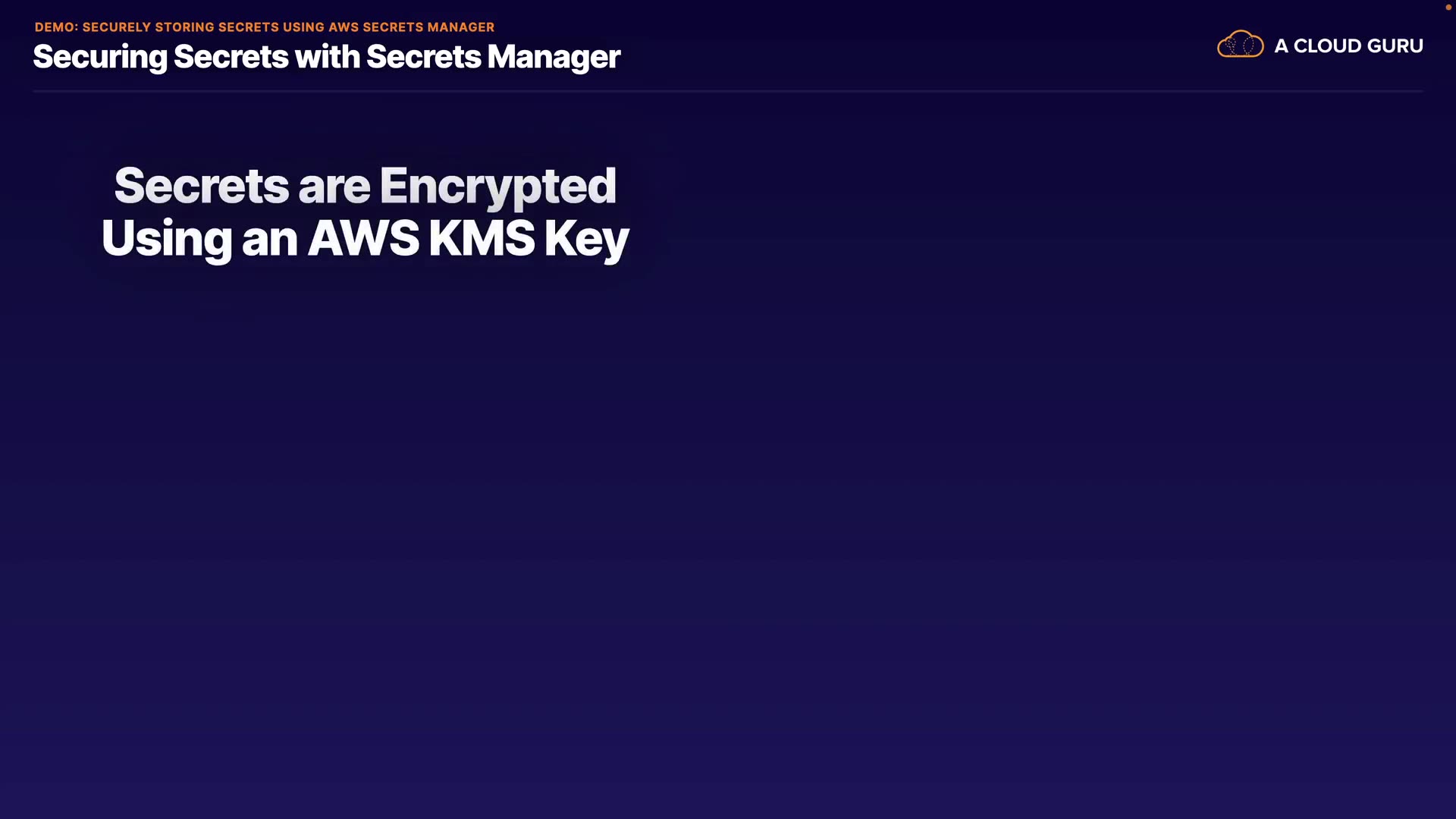
Task: Click the word "Secrets" in the main heading
Action: (201, 186)
